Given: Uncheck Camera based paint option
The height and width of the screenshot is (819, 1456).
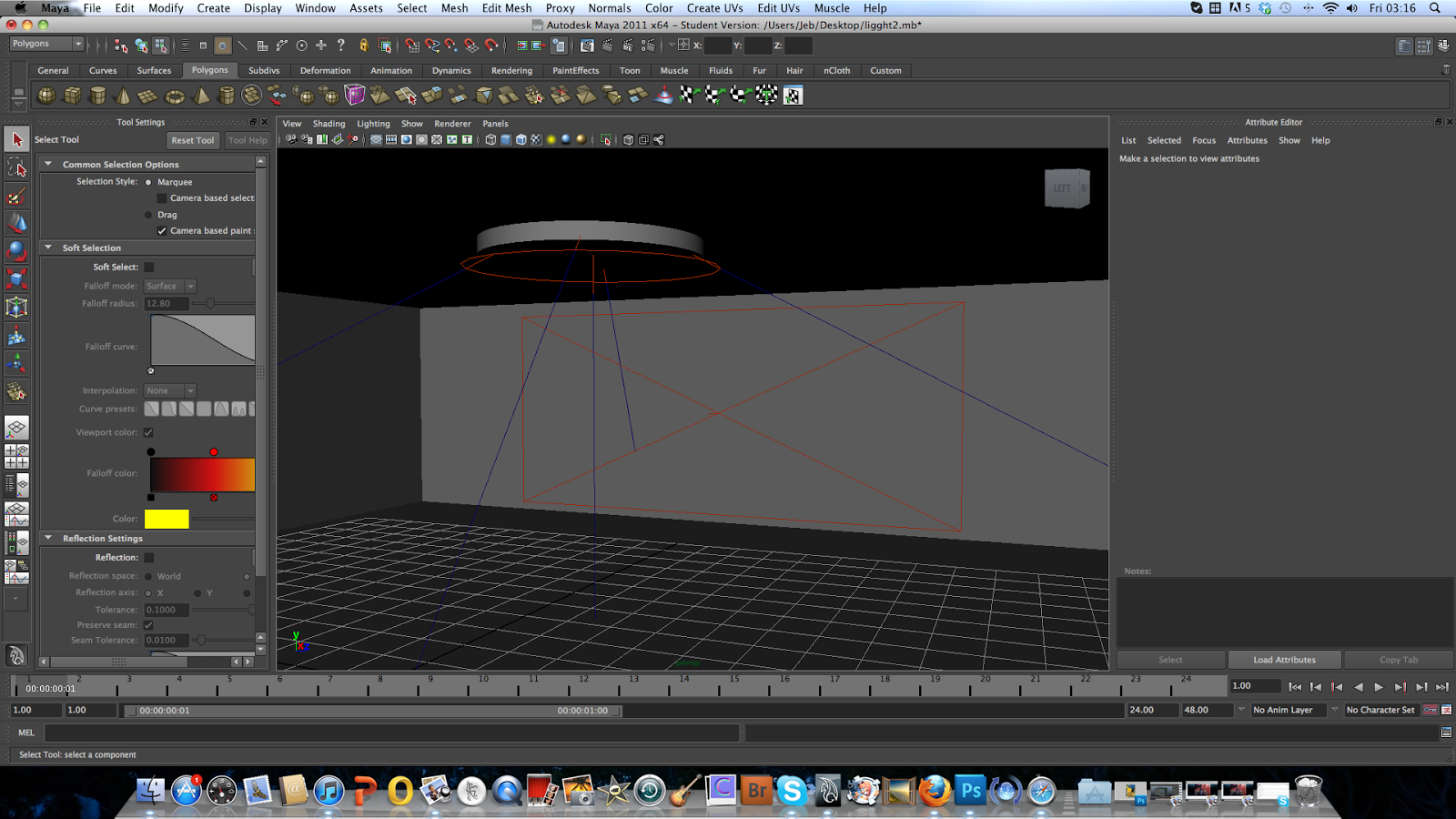Looking at the screenshot, I should point(162,230).
